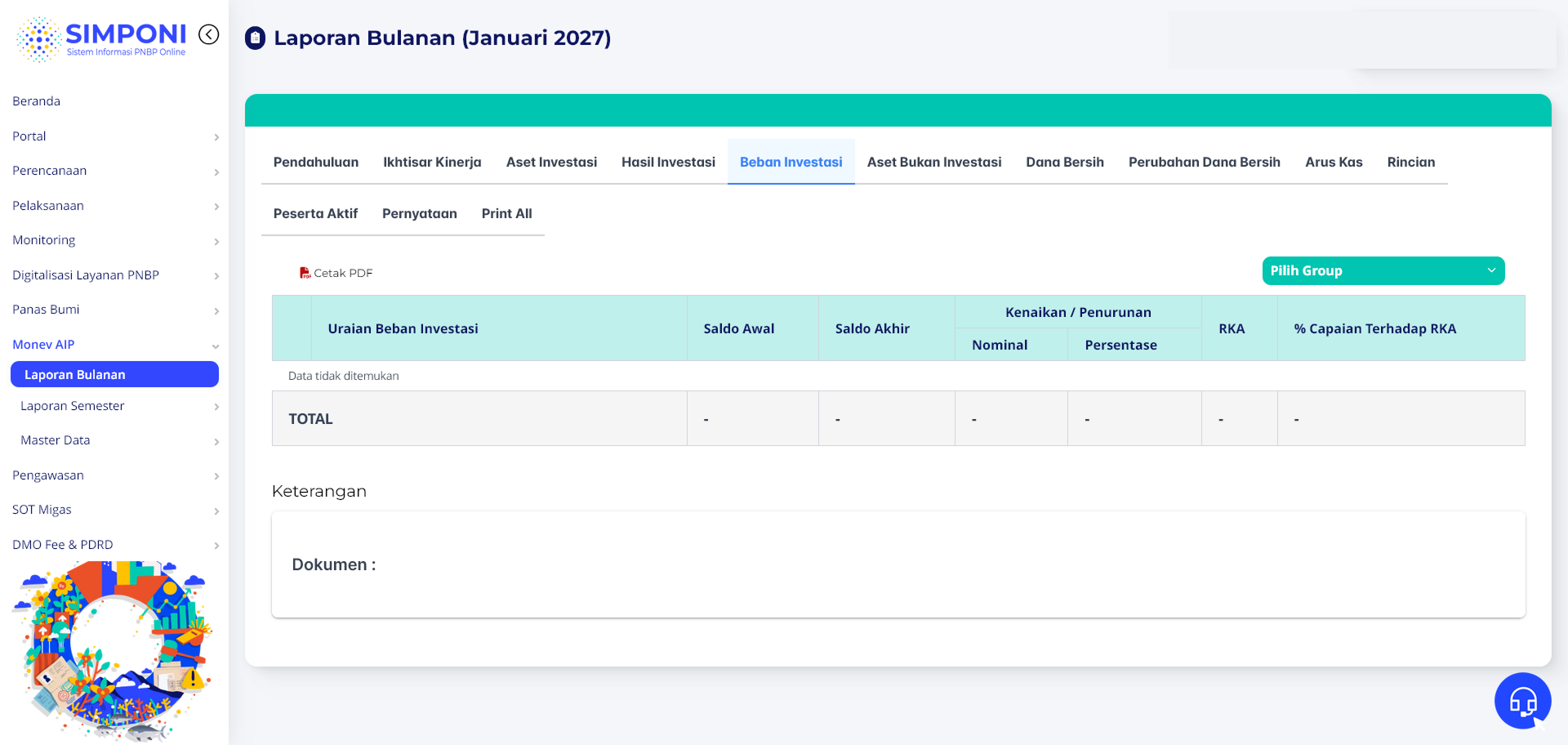Open the headset support chat button
The image size is (1568, 745).
1522,700
